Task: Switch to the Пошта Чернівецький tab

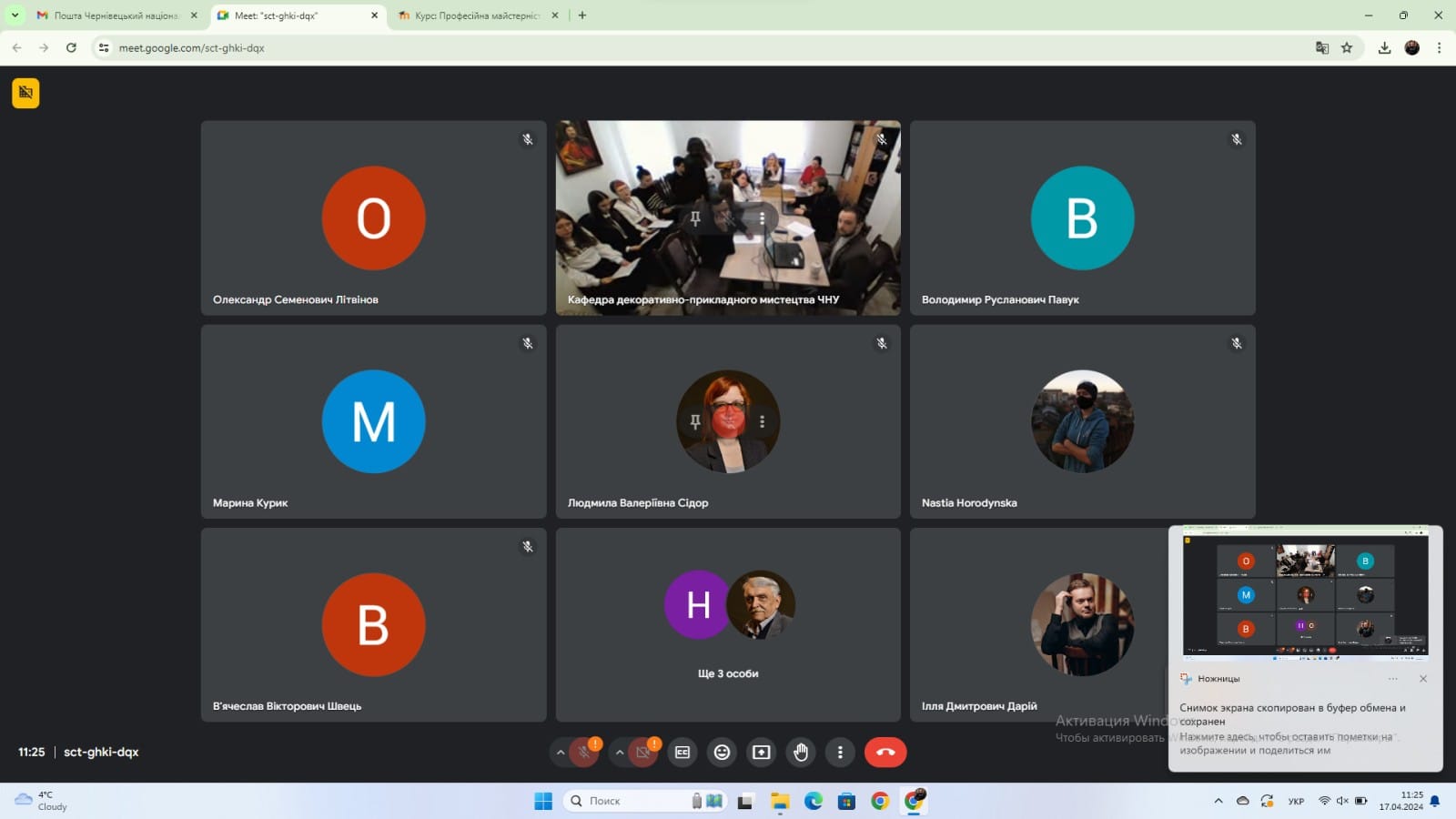Action: click(116, 15)
